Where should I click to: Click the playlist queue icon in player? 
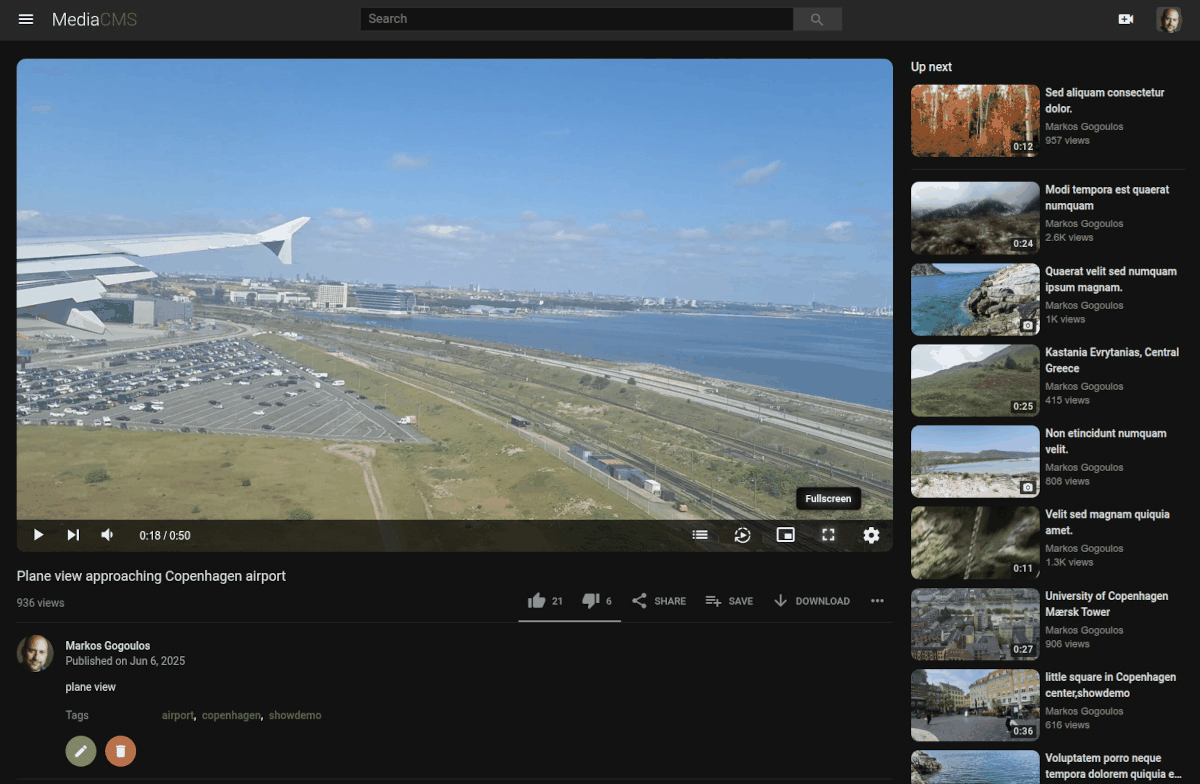point(700,535)
